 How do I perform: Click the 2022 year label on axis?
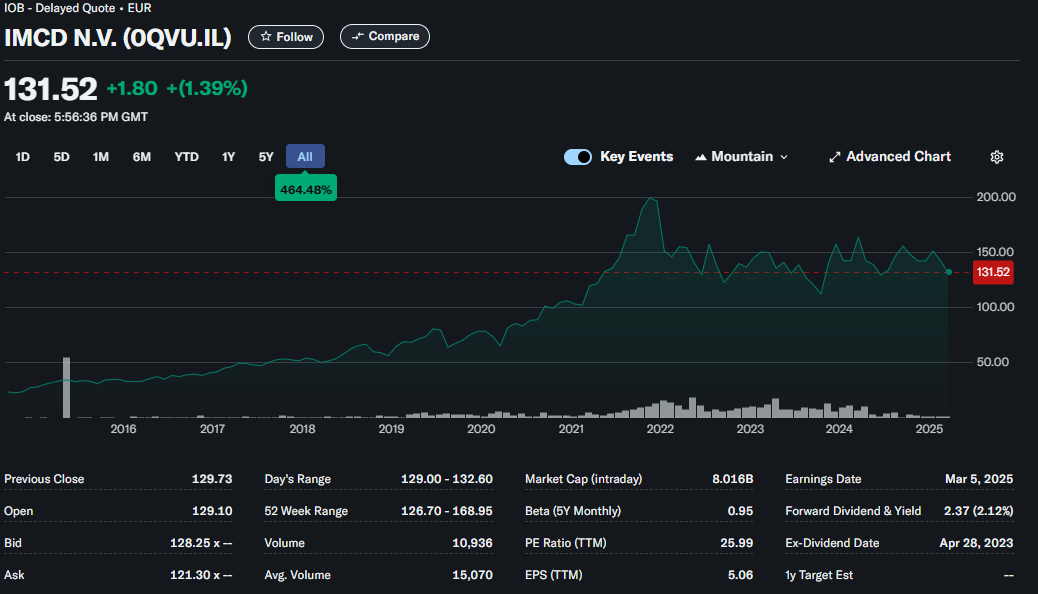click(x=660, y=429)
